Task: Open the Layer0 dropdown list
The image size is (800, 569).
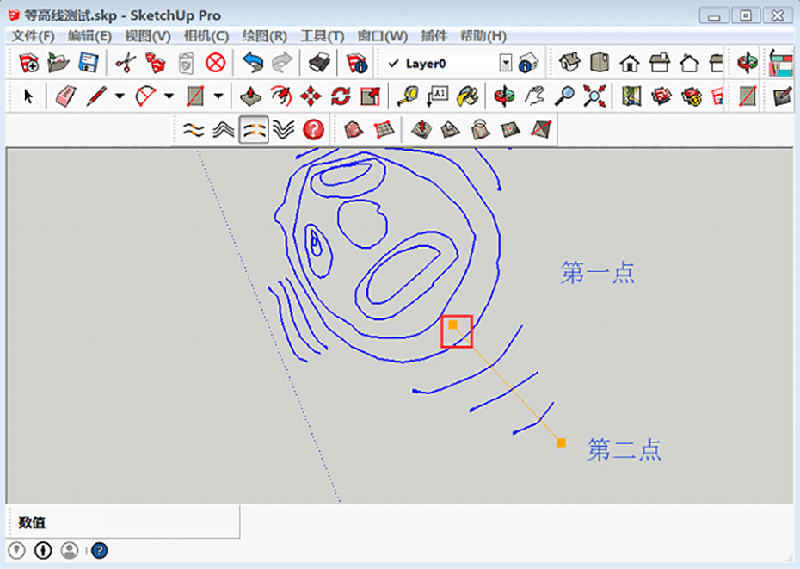Action: click(505, 63)
